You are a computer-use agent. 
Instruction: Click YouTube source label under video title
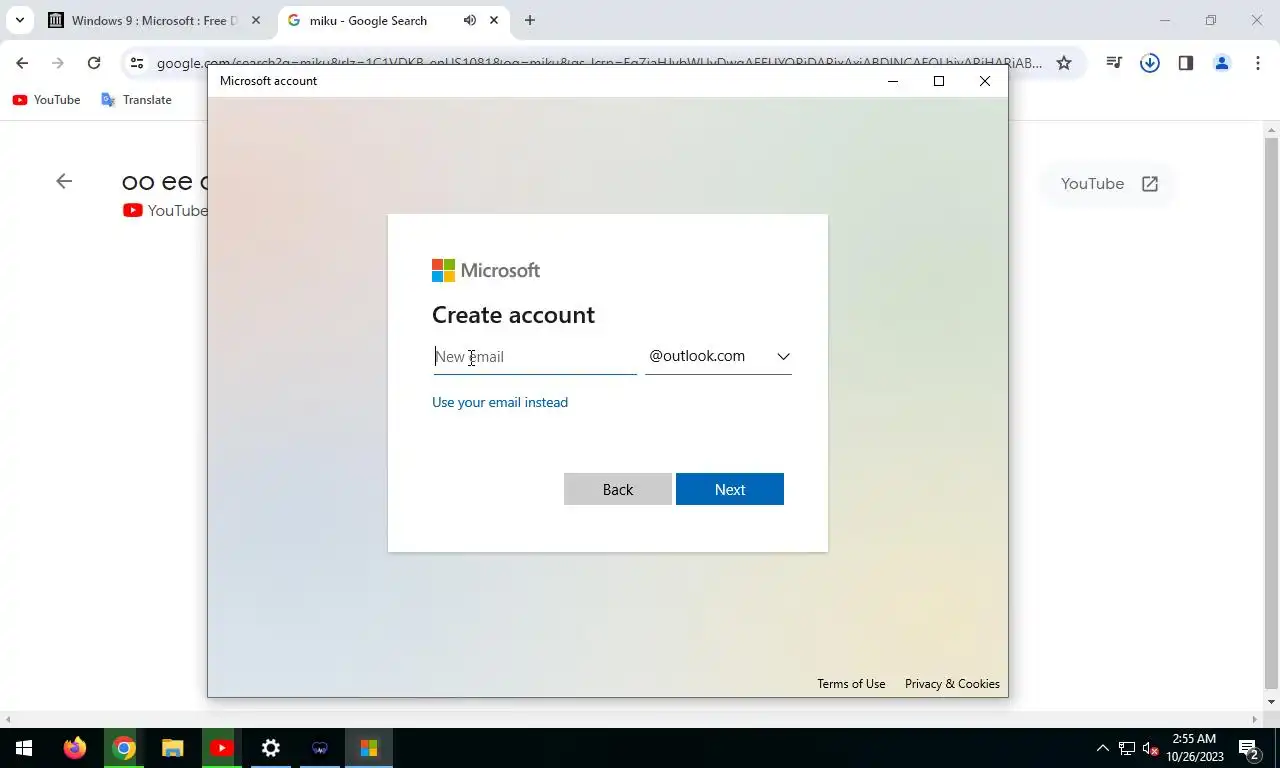coord(166,210)
